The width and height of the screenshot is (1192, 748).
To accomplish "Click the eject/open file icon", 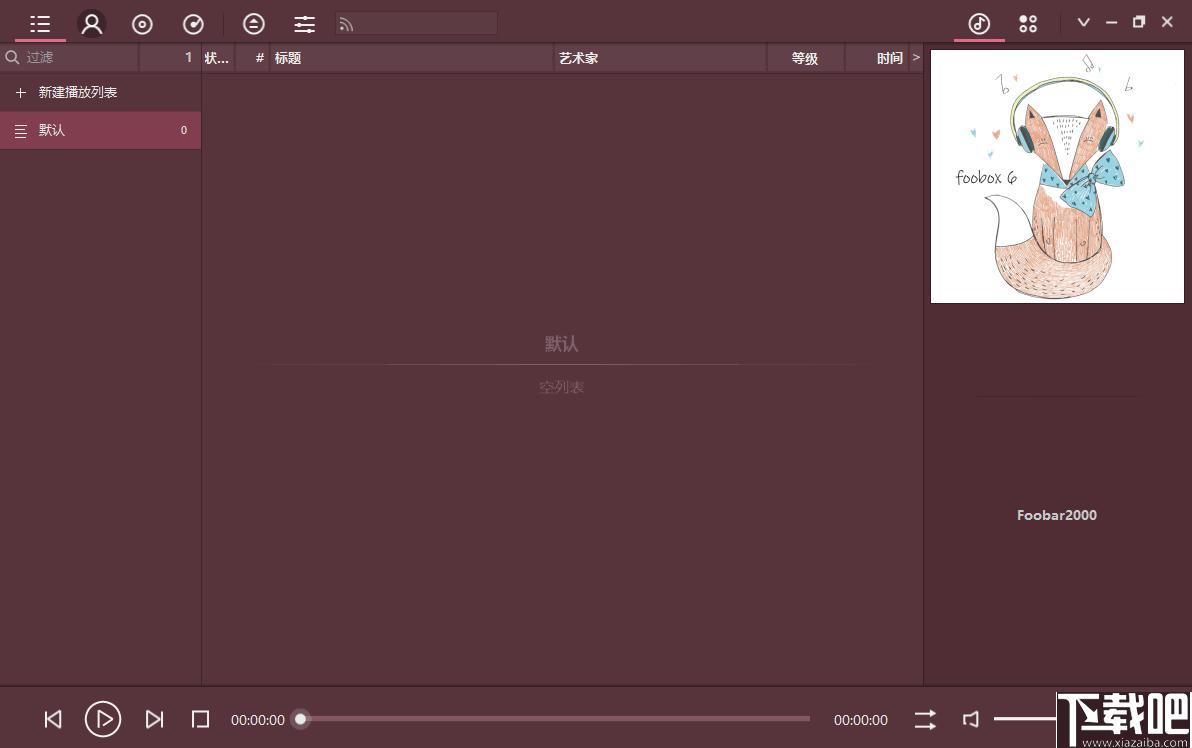I will [253, 24].
